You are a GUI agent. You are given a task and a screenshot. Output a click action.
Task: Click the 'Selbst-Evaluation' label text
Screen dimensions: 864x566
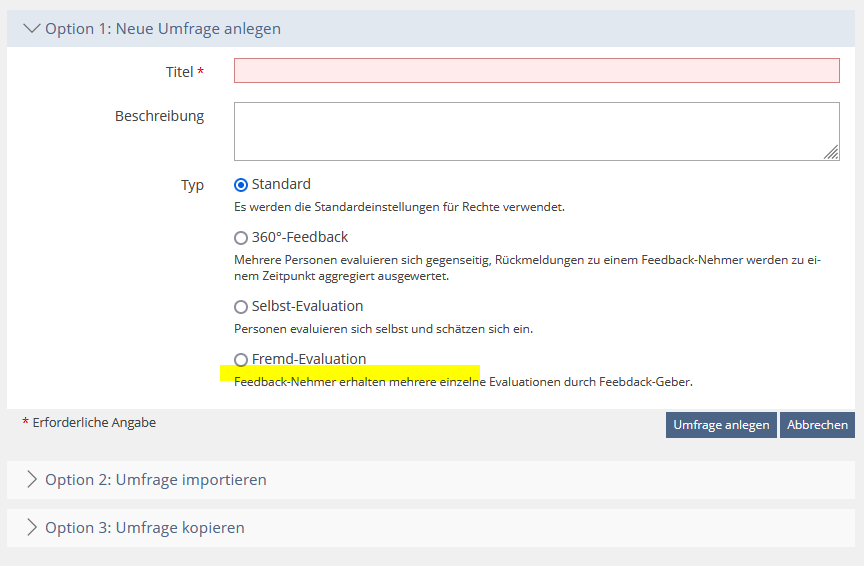point(307,306)
